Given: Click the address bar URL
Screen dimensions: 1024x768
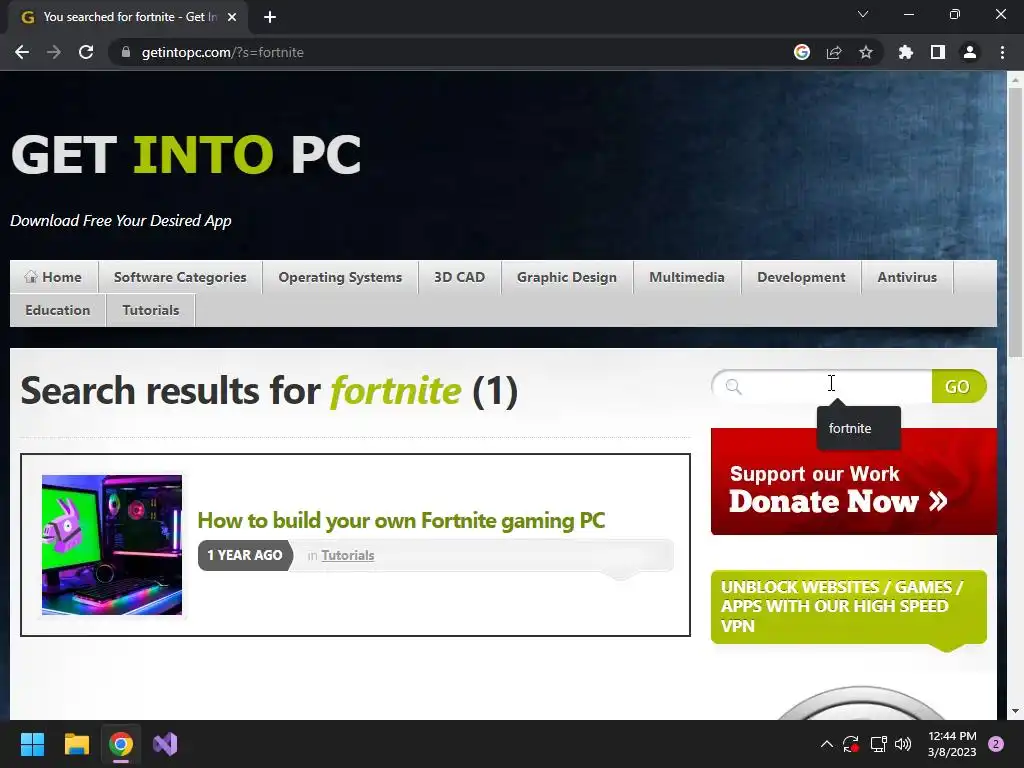Looking at the screenshot, I should click(x=222, y=52).
